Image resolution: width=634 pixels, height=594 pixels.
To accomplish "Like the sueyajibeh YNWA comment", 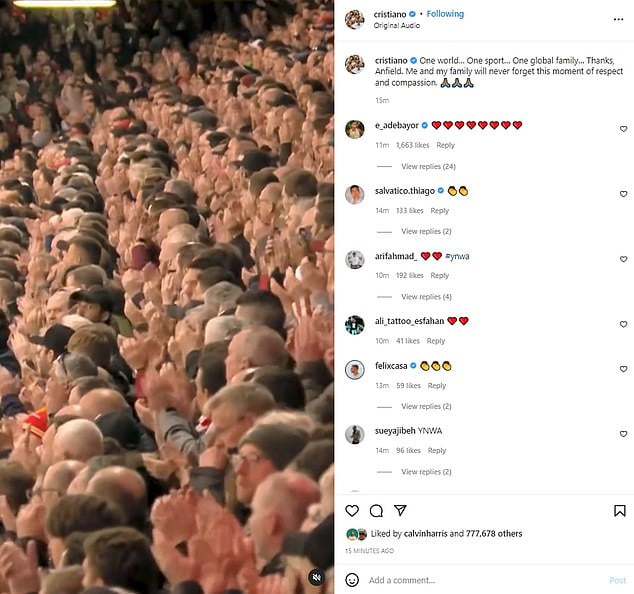I will 623,434.
